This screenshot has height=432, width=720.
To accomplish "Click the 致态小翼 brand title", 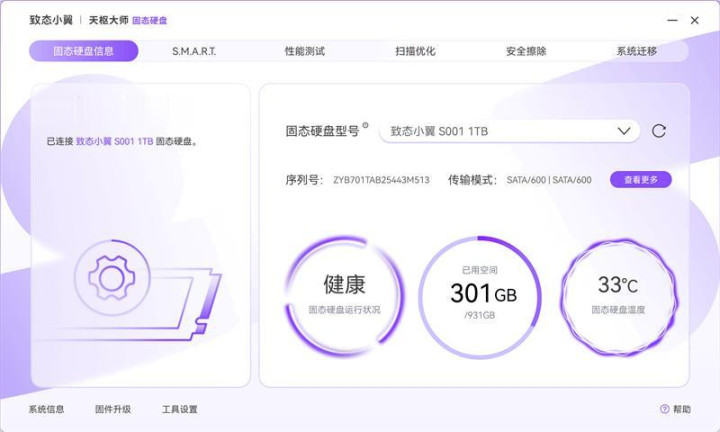I will coord(51,20).
